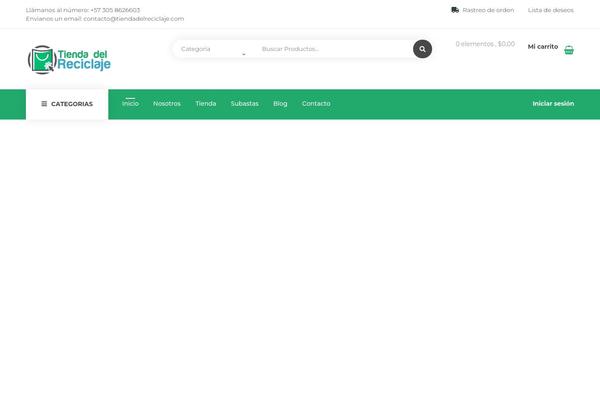The image size is (600, 400).
Task: Click the Mi carrito label
Action: [543, 47]
